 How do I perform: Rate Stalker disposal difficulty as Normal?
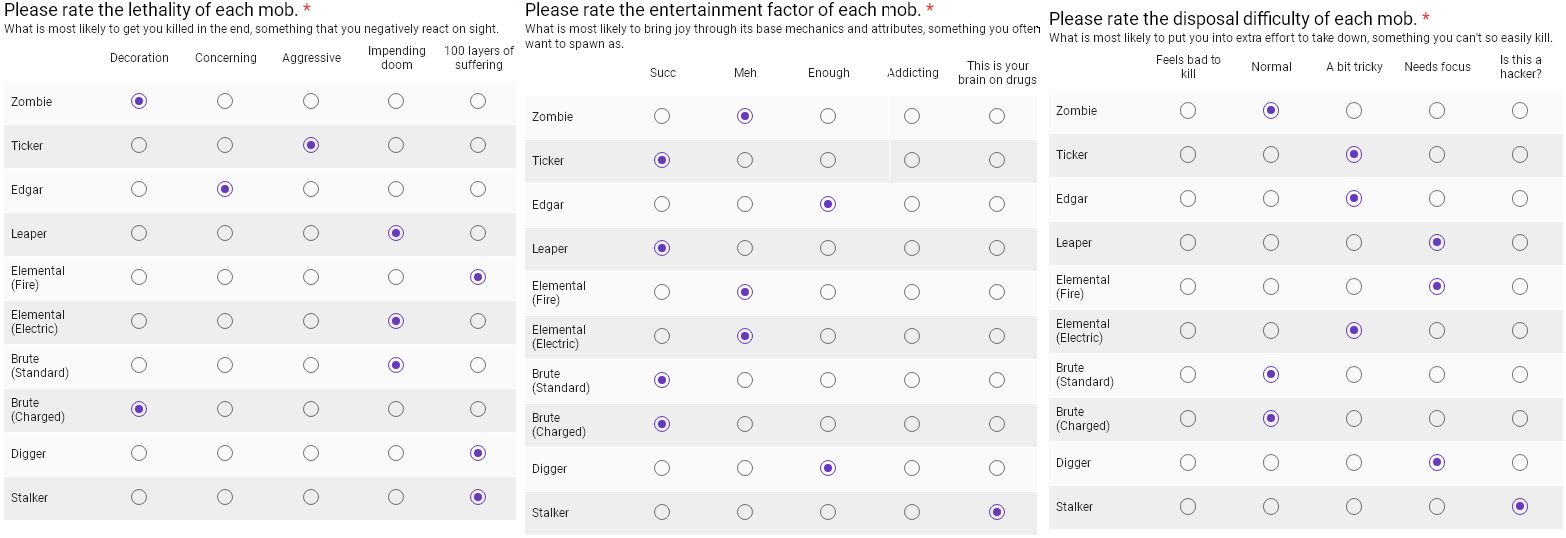pyautogui.click(x=1271, y=506)
